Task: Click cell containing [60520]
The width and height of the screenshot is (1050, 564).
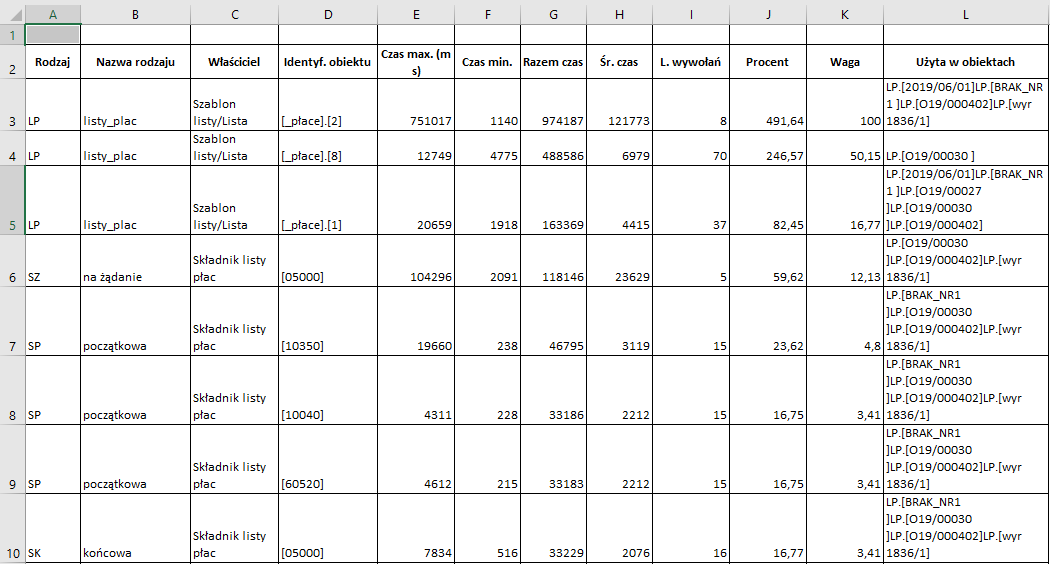Action: 328,459
